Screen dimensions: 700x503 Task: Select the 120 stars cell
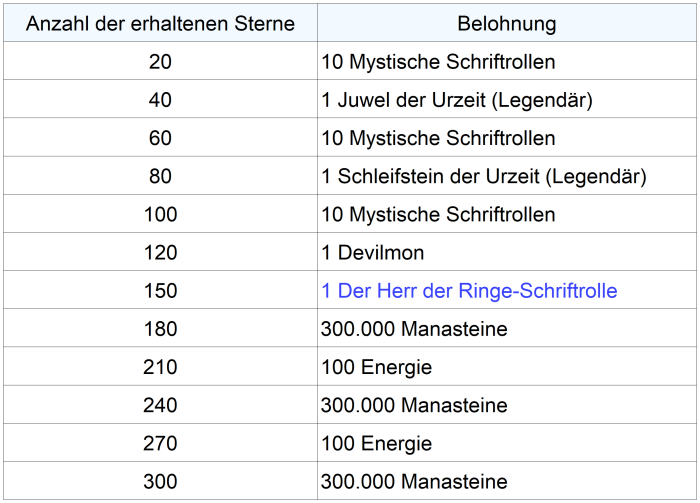coord(160,253)
